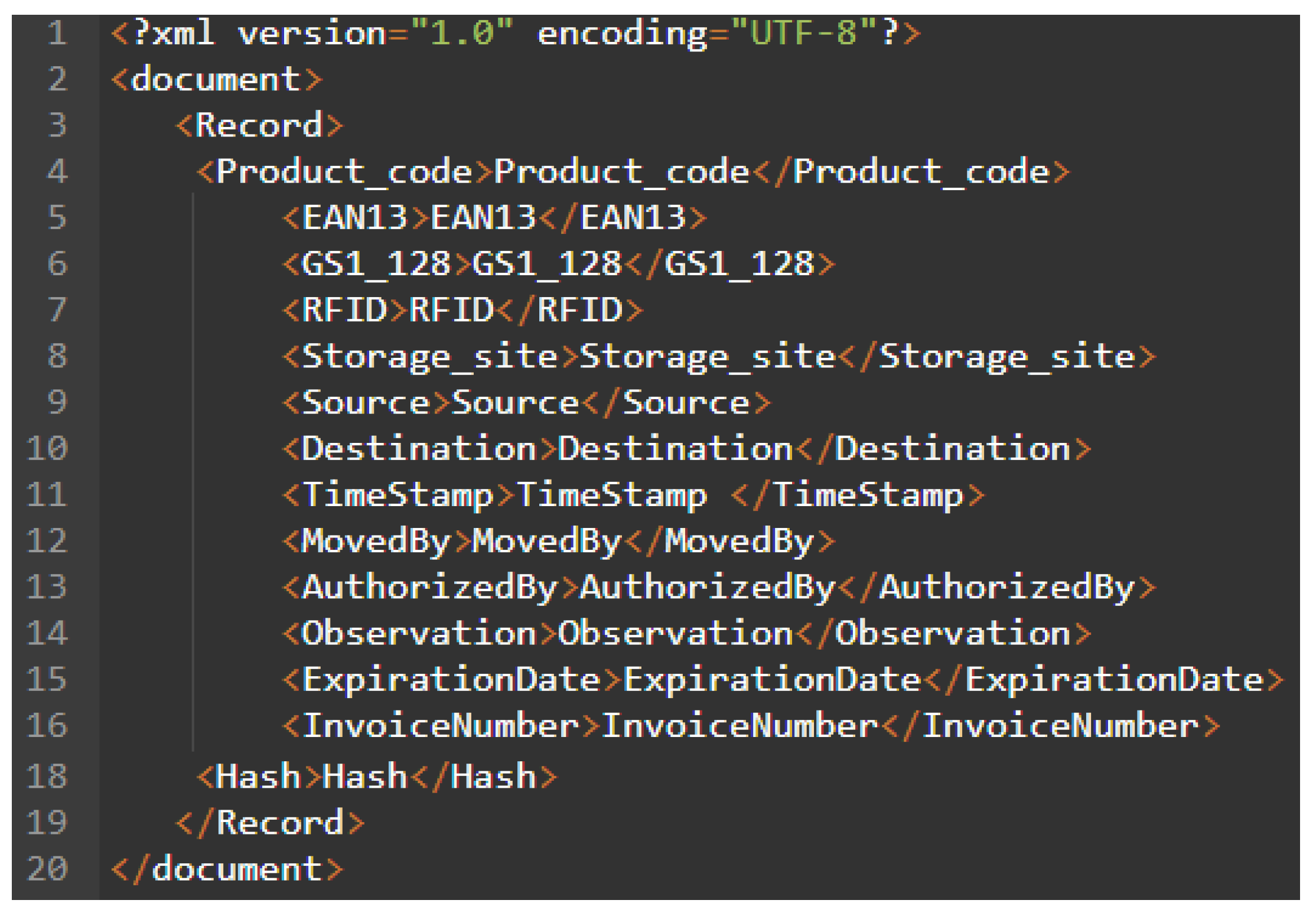This screenshot has height=913, width=1316.
Task: Click the closing RFID tag
Action: pyautogui.click(x=569, y=309)
